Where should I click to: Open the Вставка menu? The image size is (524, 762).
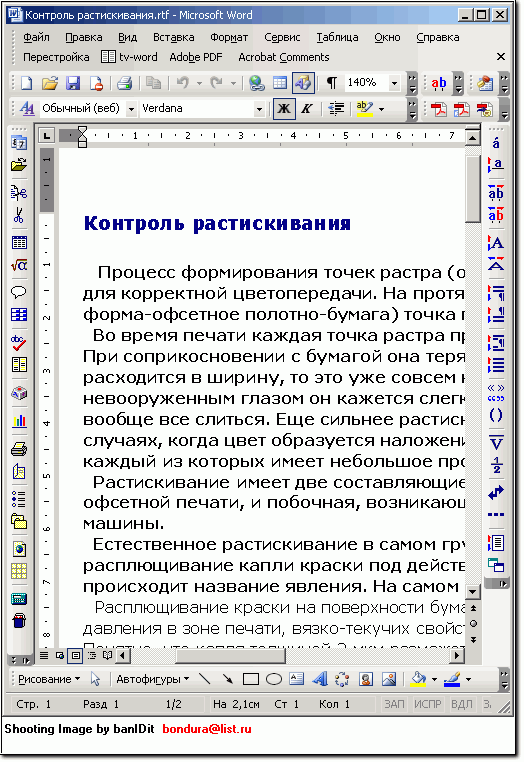(x=174, y=37)
